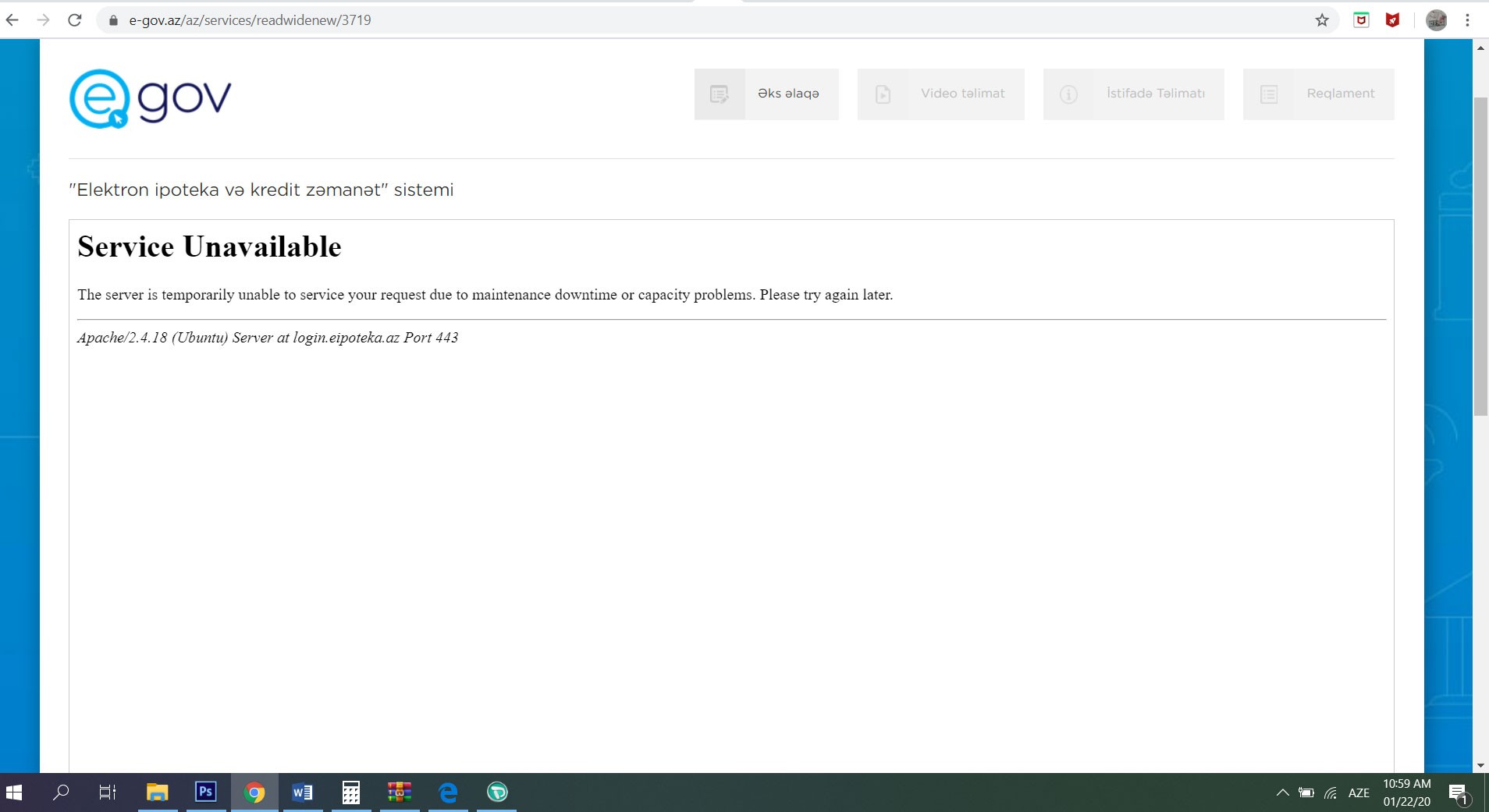Open Photoshop from the taskbar

[x=205, y=792]
